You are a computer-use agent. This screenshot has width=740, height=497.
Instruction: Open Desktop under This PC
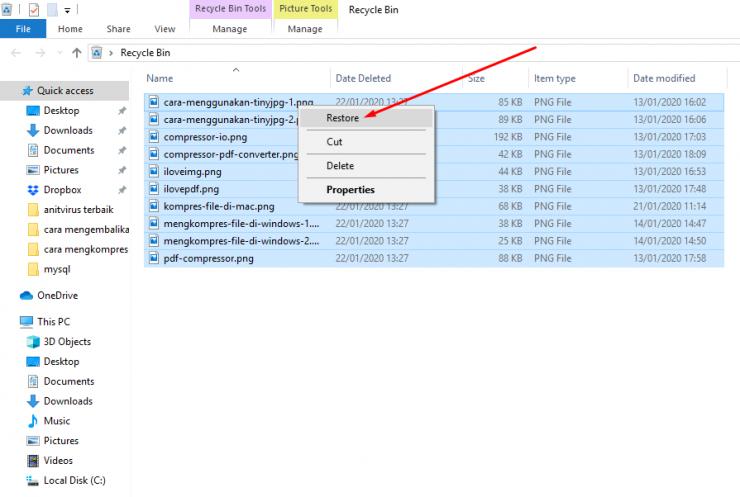(61, 362)
